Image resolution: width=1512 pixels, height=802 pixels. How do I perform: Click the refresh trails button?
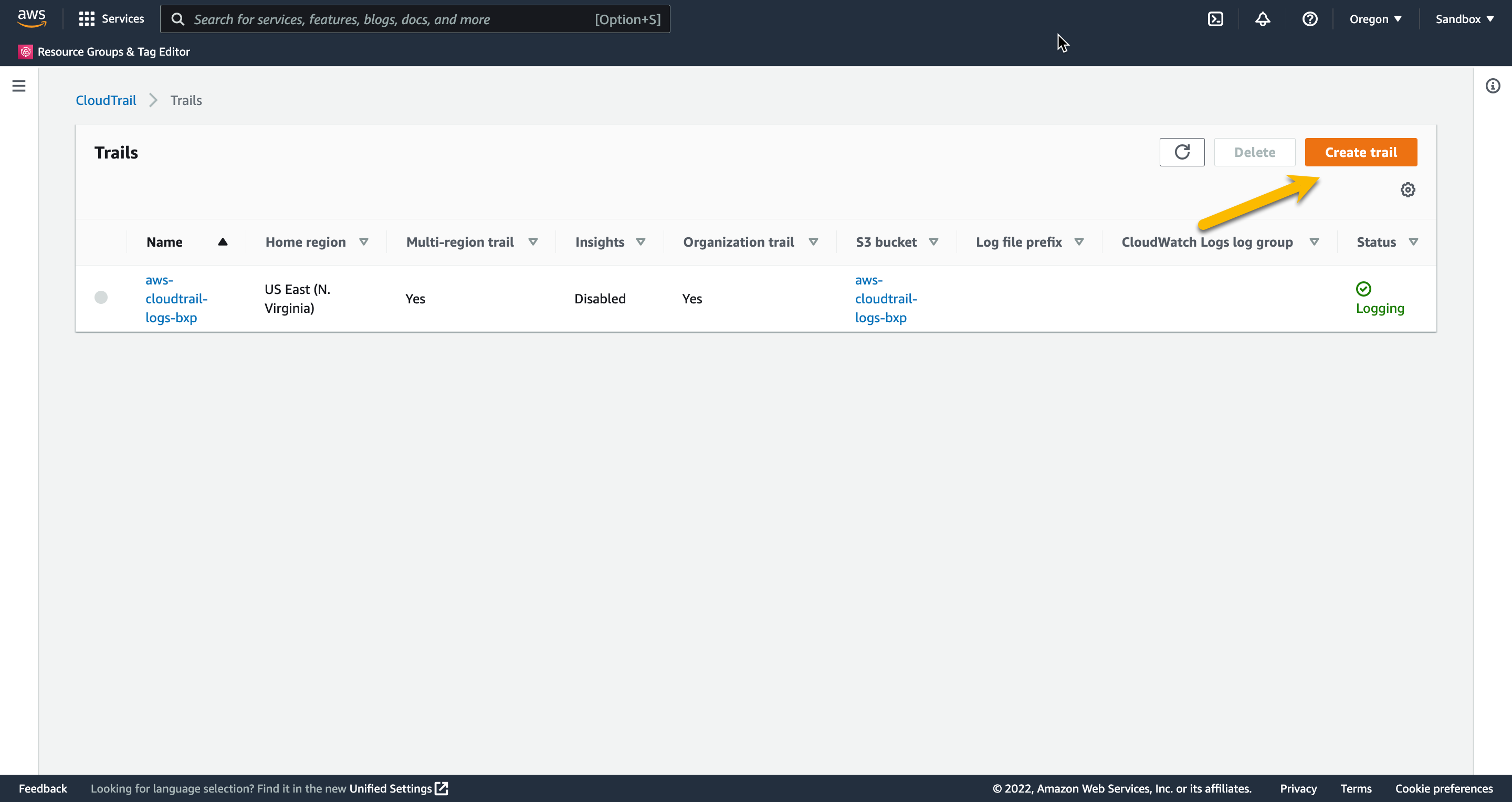click(x=1182, y=153)
